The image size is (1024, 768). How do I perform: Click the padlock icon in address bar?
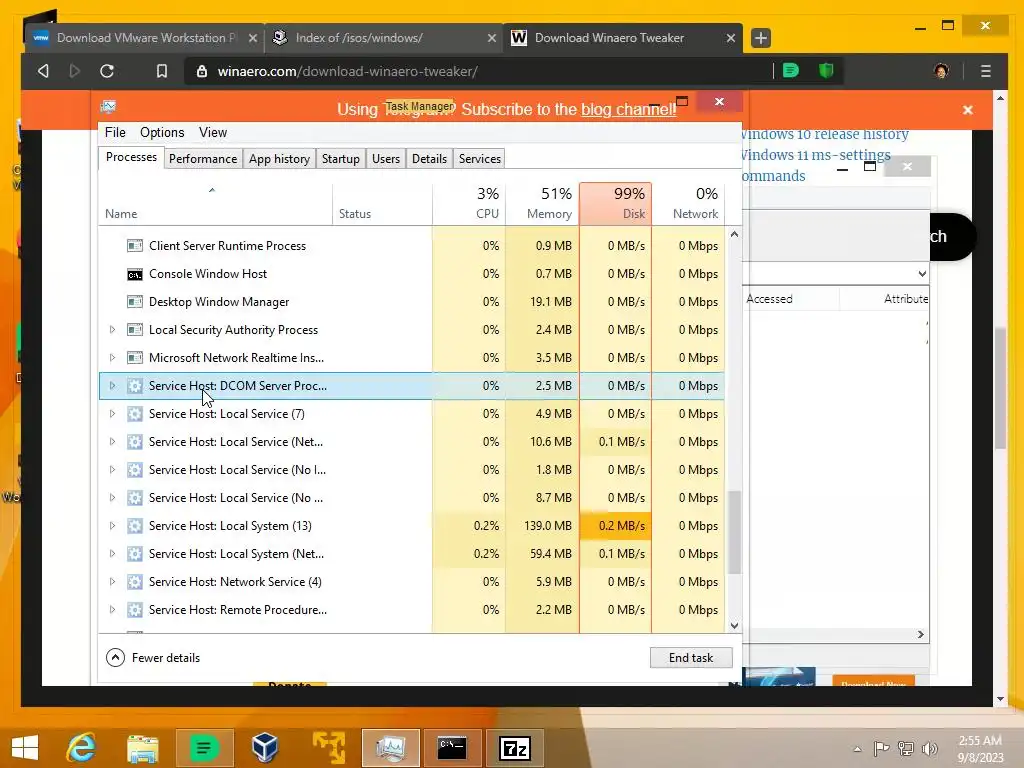(202, 71)
